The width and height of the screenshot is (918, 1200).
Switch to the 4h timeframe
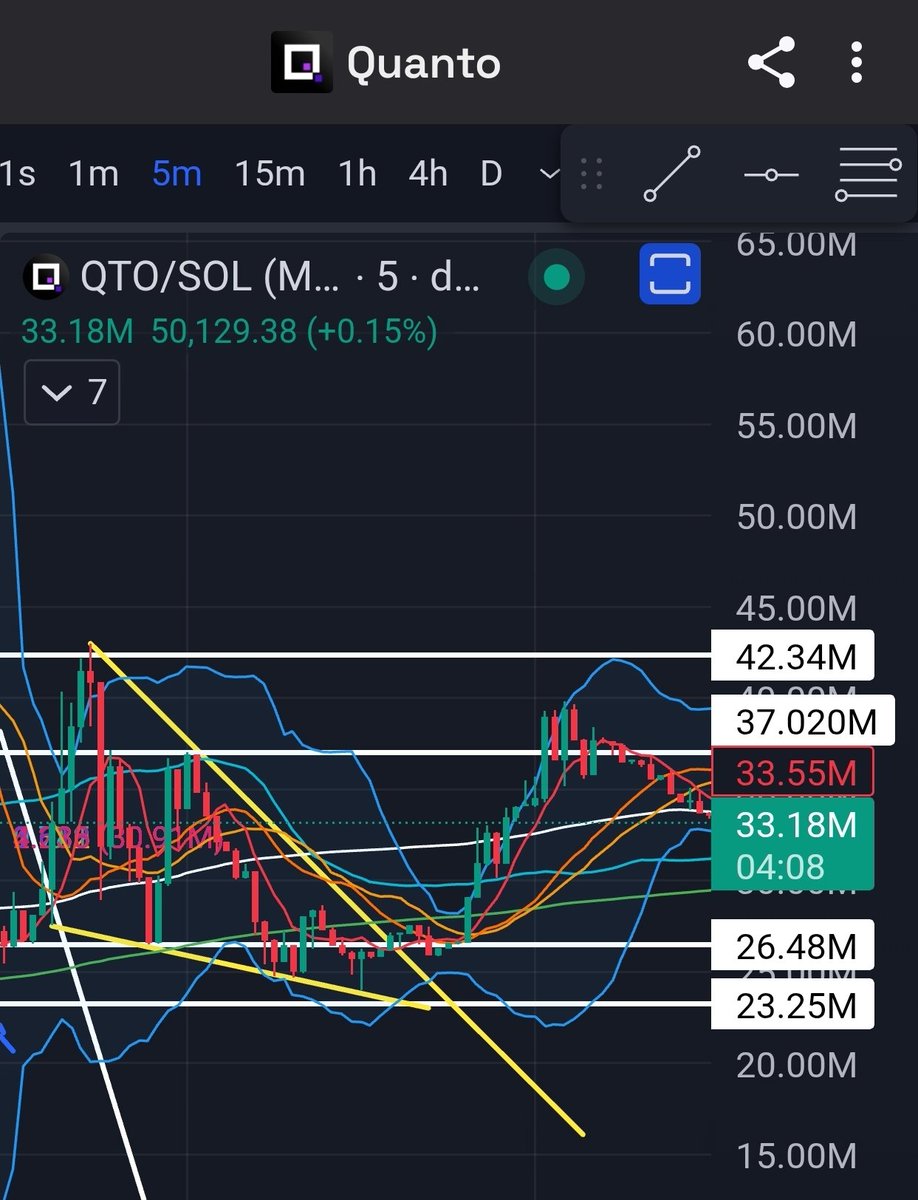[428, 174]
